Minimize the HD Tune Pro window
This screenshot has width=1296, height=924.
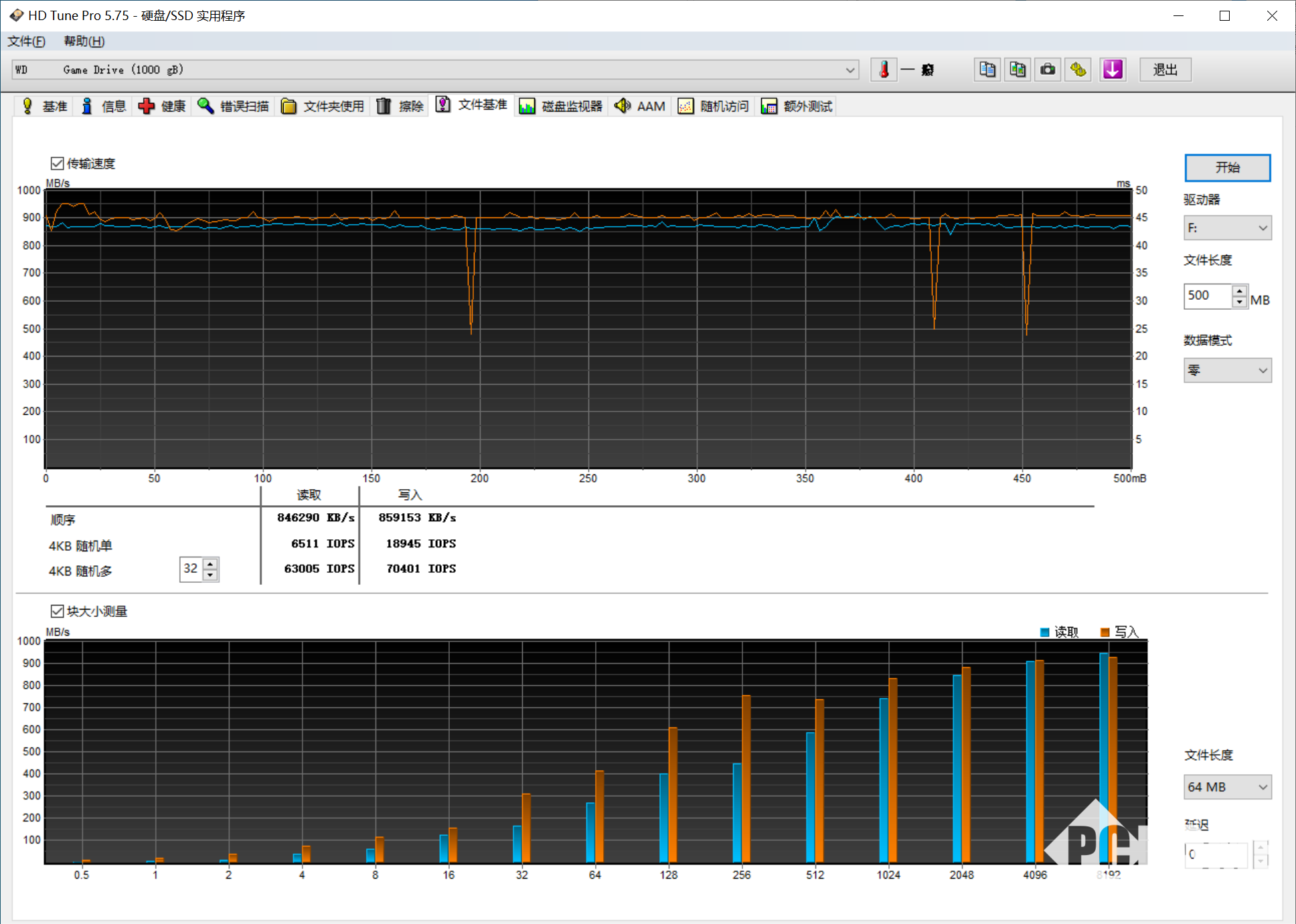1179,15
